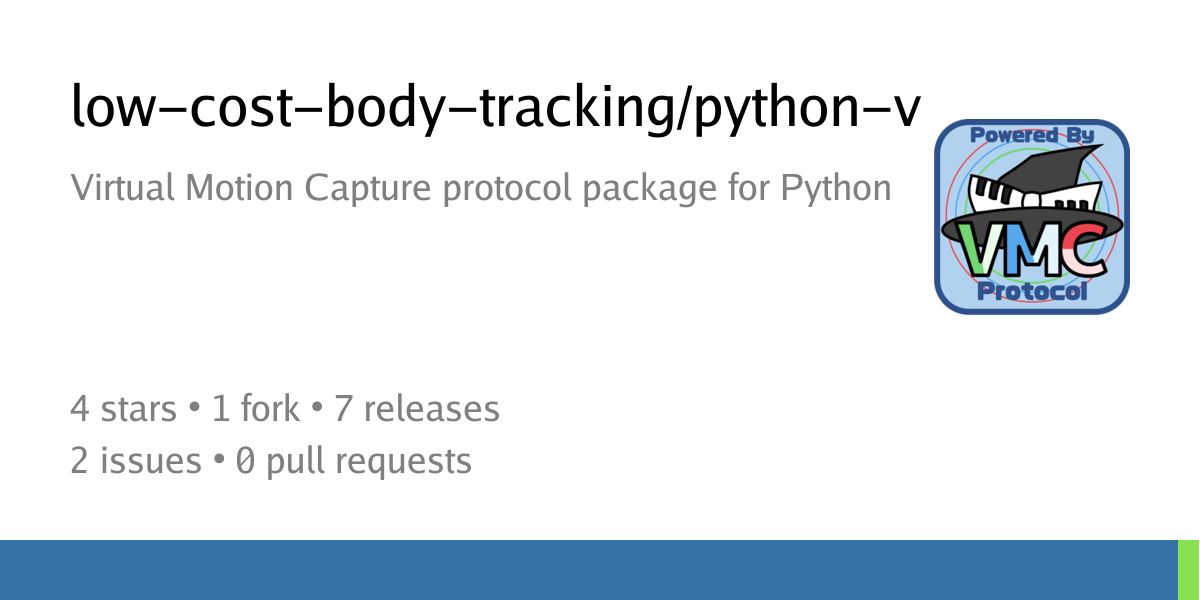Open the 7 releases stat
The image size is (1200, 600).
click(x=416, y=408)
